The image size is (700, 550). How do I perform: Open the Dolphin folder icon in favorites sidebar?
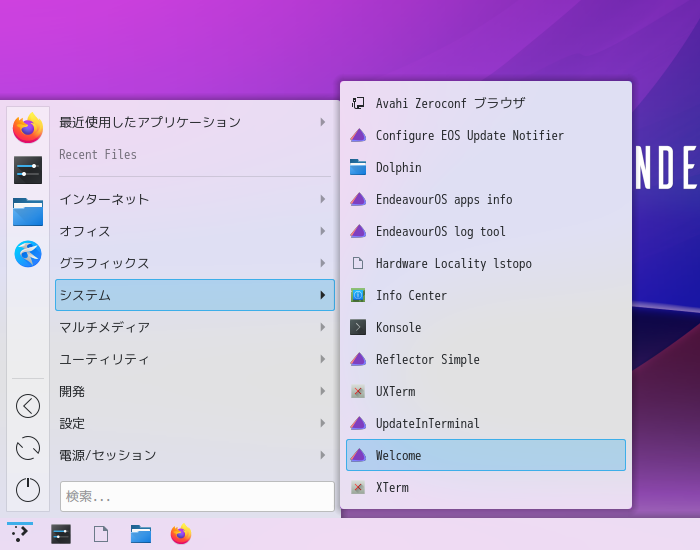point(28,212)
